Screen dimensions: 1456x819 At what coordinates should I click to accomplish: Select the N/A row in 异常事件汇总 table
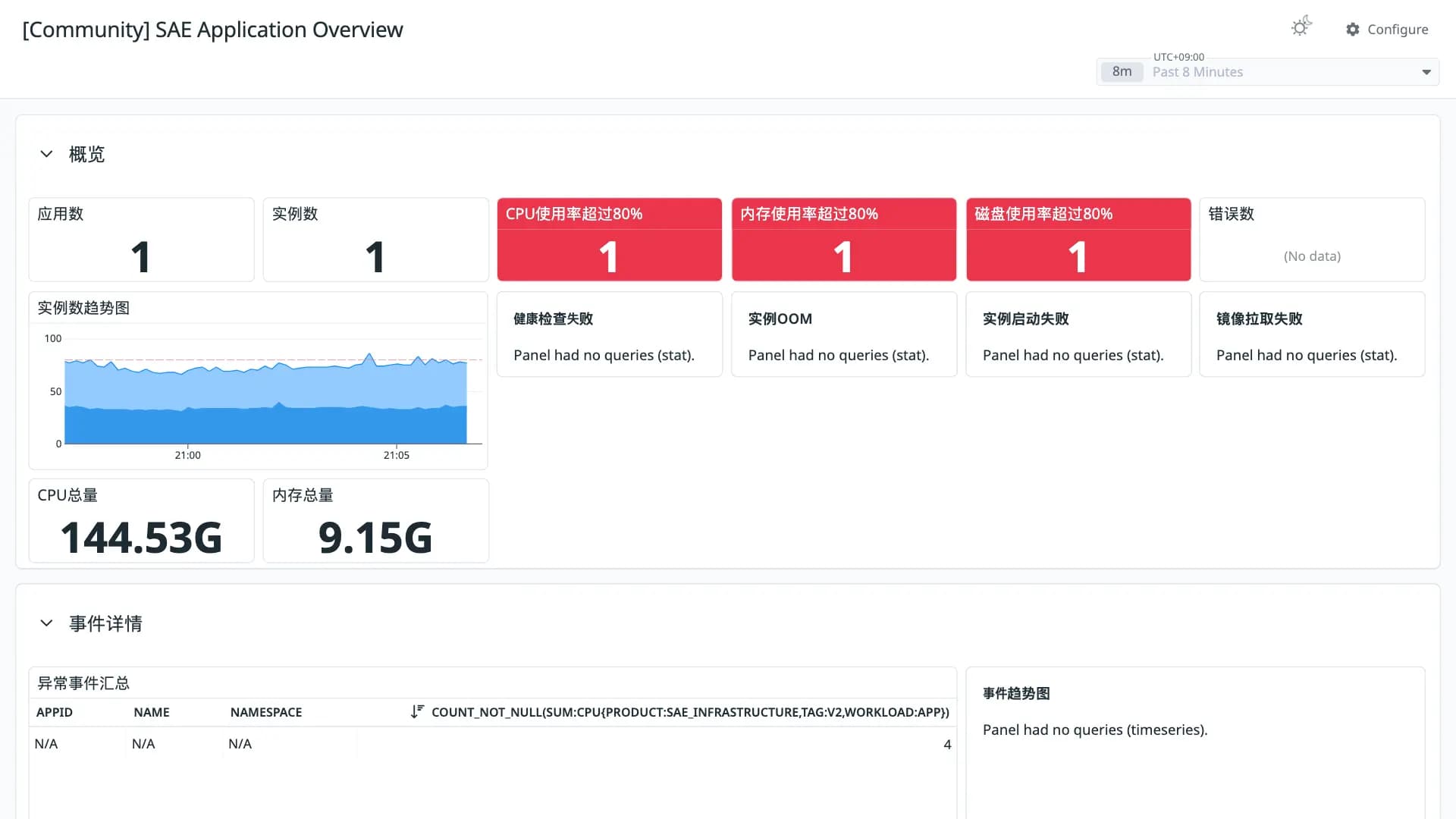tap(493, 744)
